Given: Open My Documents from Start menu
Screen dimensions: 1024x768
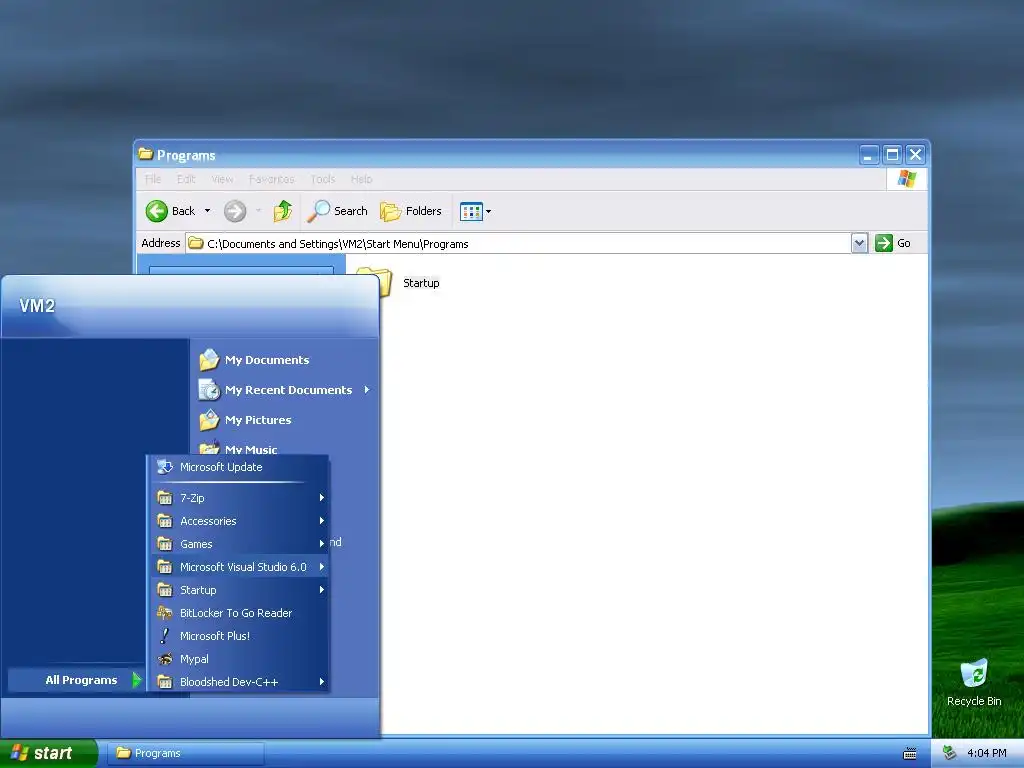Looking at the screenshot, I should point(284,360).
